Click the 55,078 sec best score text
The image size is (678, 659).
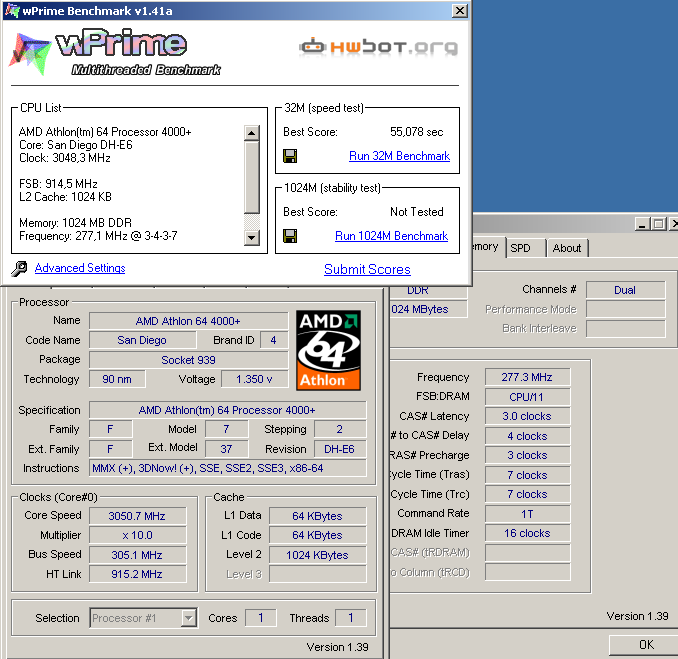click(x=416, y=132)
